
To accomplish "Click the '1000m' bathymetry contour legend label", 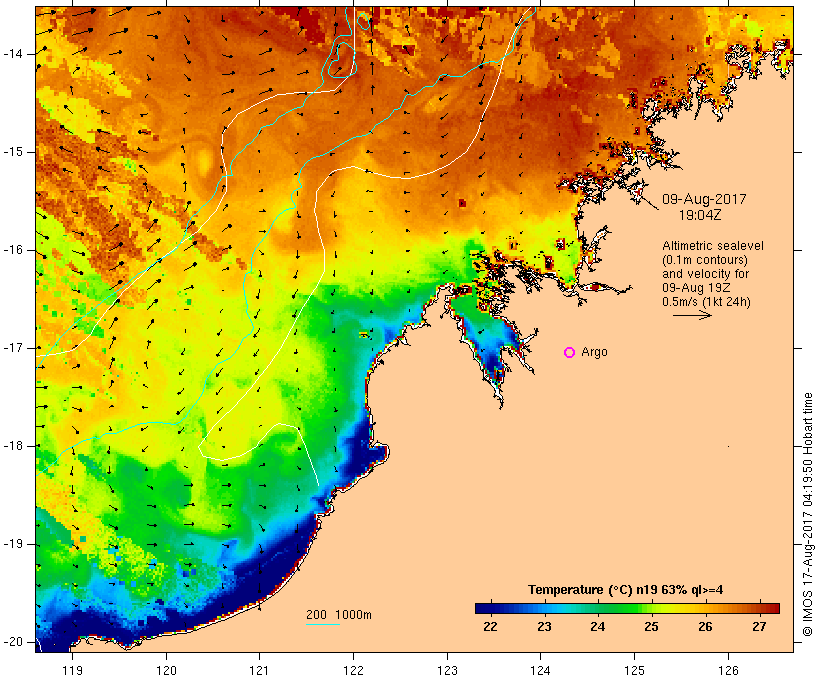I will (354, 615).
